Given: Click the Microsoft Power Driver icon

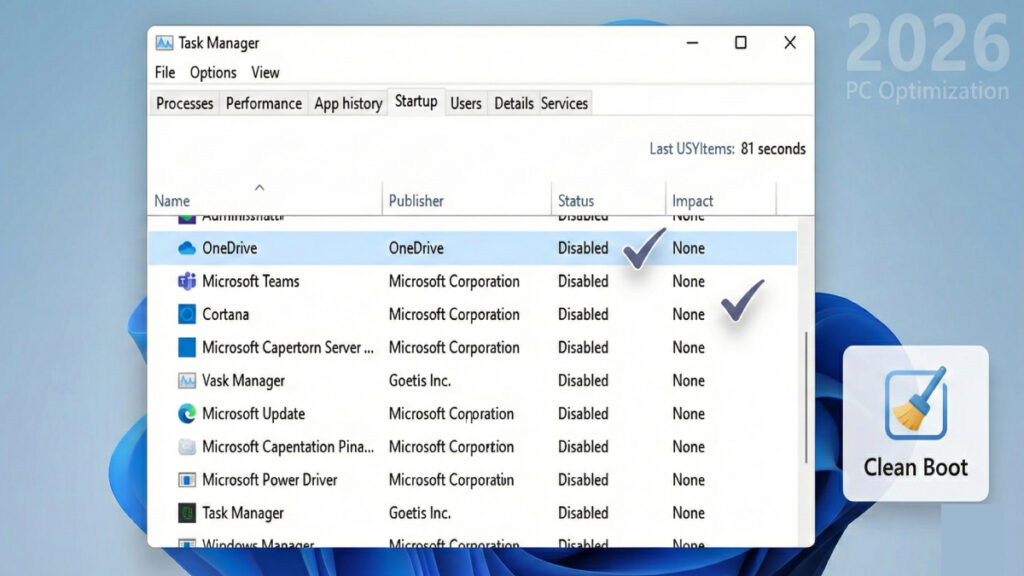Looking at the screenshot, I should pos(186,480).
